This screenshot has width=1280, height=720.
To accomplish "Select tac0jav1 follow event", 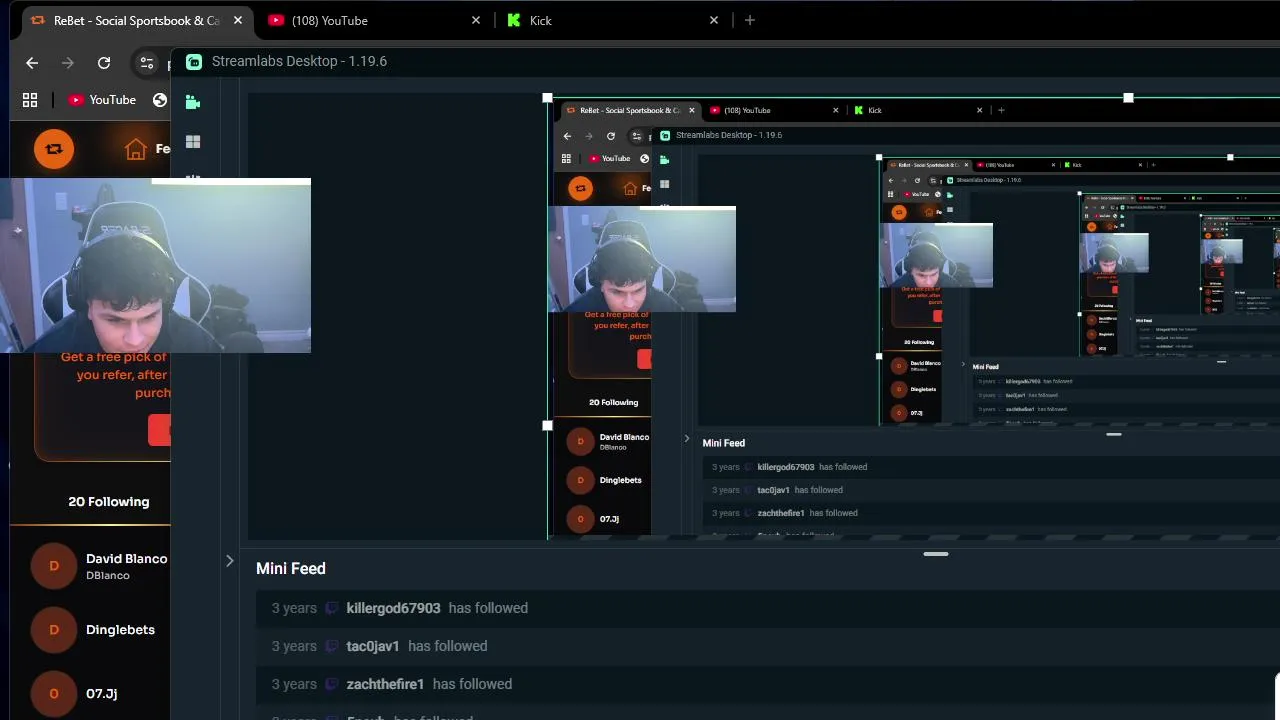I will tap(767, 646).
